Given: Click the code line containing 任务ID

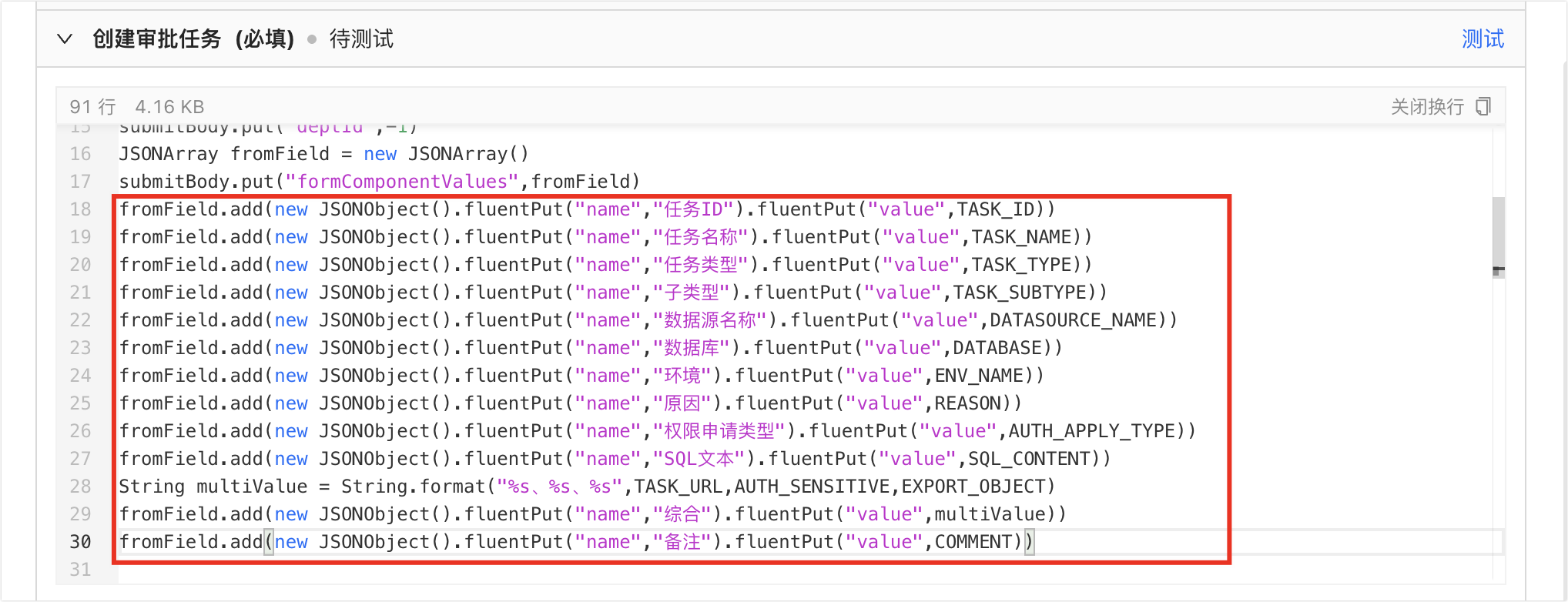Looking at the screenshot, I should [x=587, y=209].
